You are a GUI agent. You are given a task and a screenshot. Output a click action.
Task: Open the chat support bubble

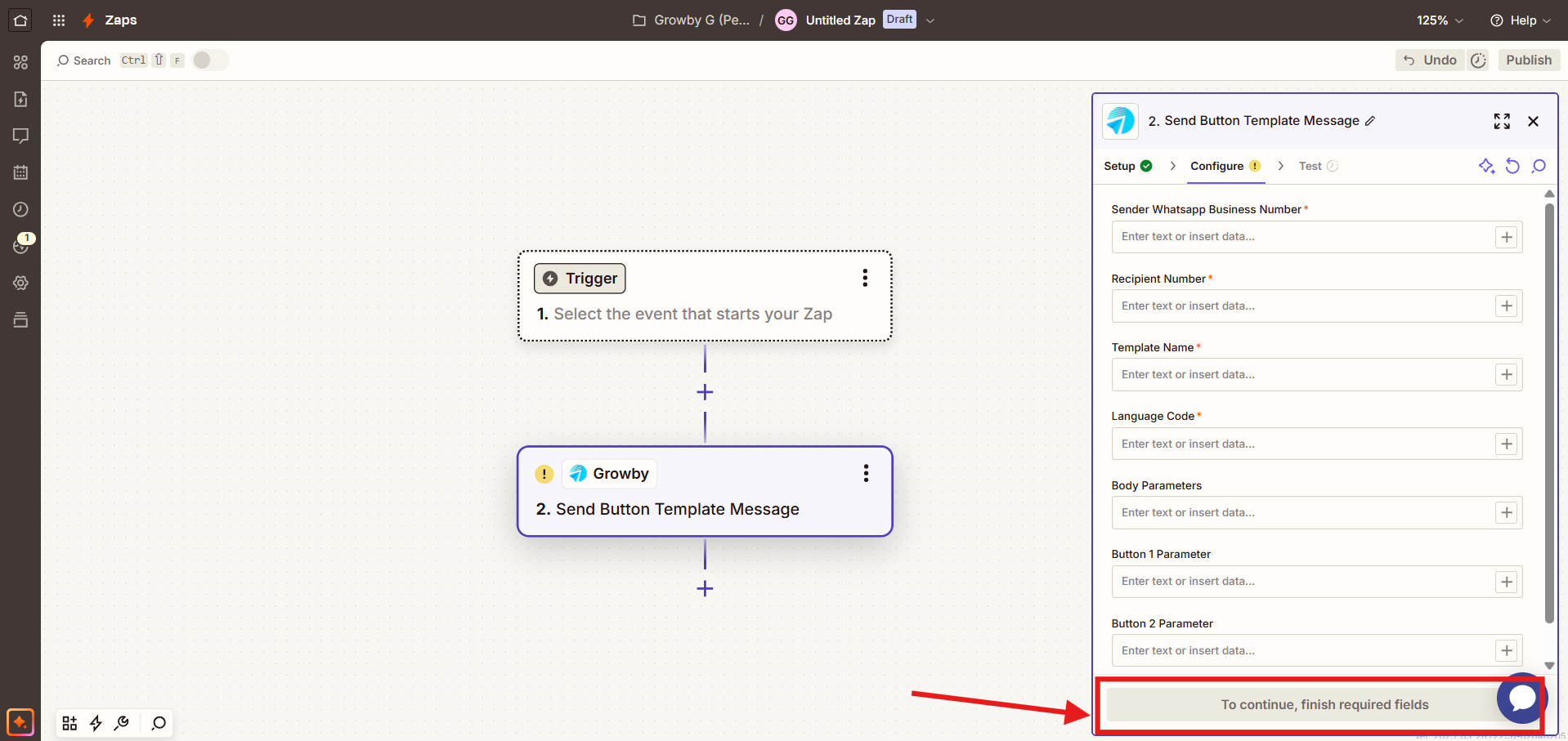1522,698
